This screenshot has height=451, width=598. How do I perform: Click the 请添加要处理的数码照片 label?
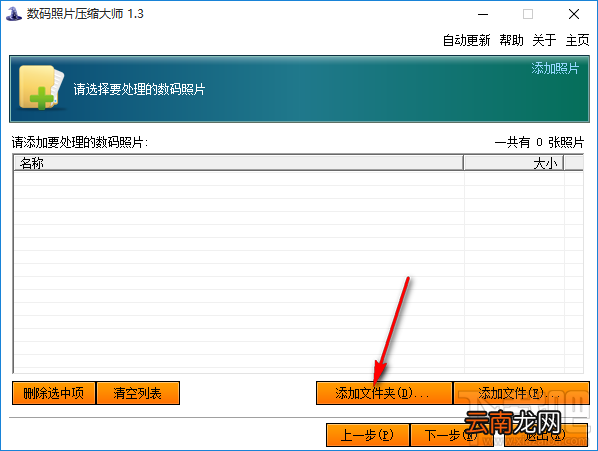click(80, 142)
